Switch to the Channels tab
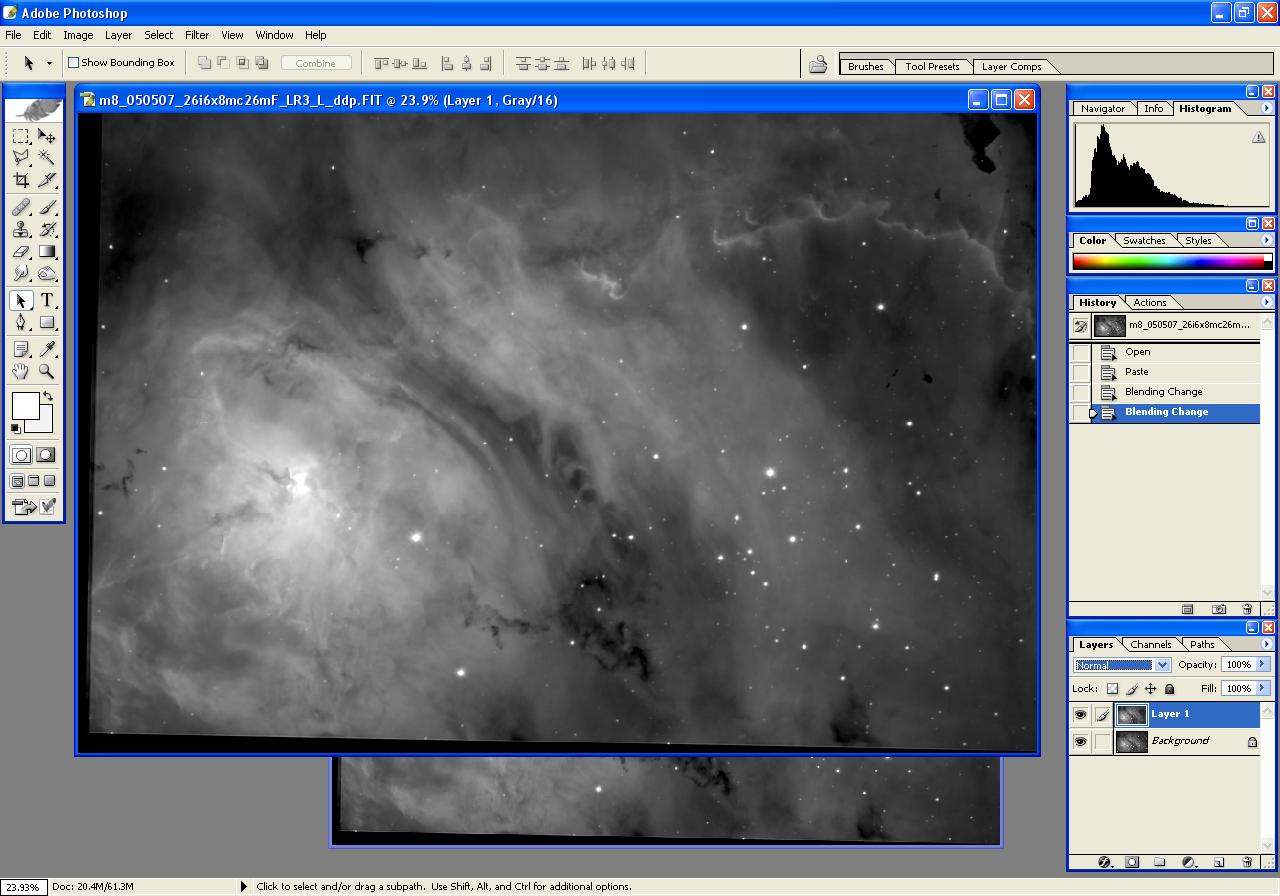Image resolution: width=1280 pixels, height=896 pixels. (1150, 644)
